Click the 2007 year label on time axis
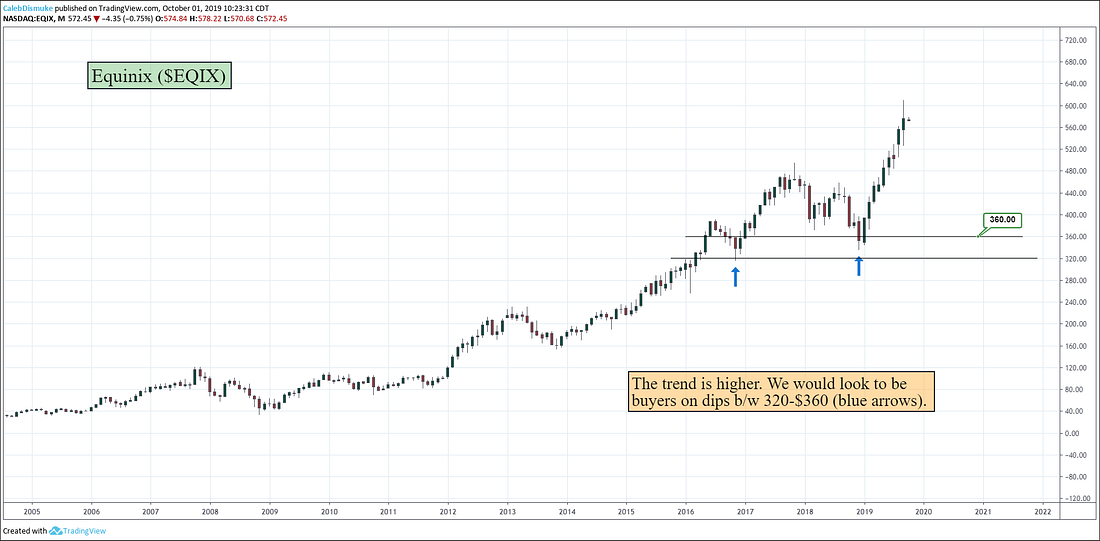 [x=149, y=513]
